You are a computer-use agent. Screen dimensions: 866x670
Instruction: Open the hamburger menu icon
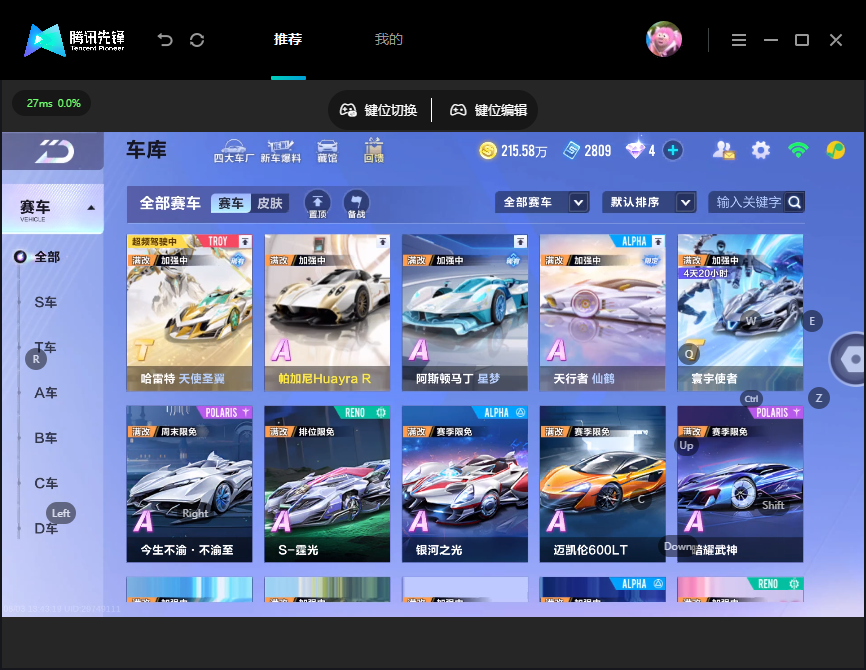[x=739, y=40]
